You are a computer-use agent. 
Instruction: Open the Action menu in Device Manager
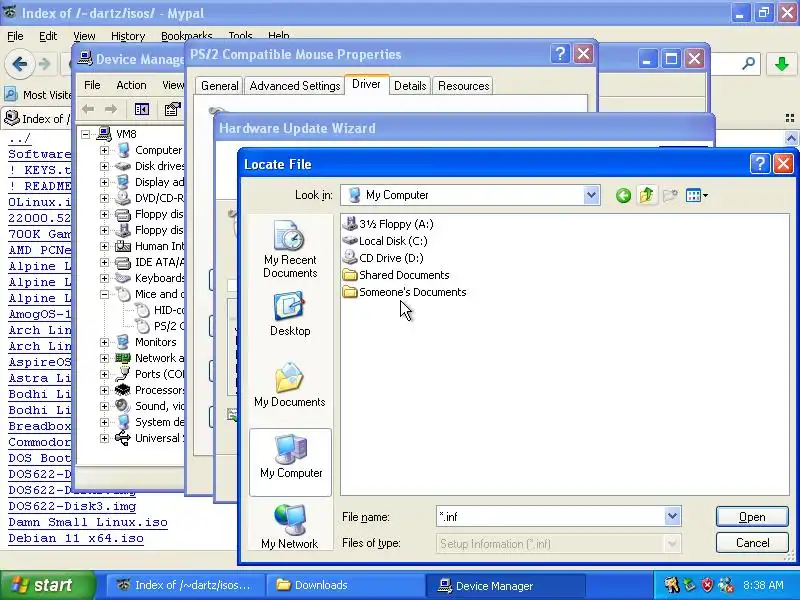pyautogui.click(x=131, y=85)
